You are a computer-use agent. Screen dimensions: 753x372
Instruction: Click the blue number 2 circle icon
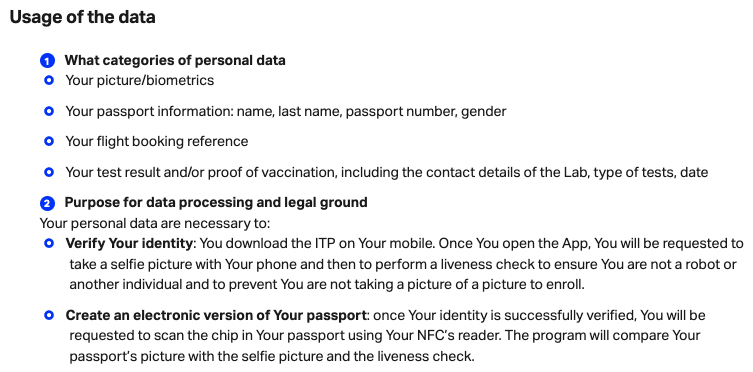coord(47,204)
